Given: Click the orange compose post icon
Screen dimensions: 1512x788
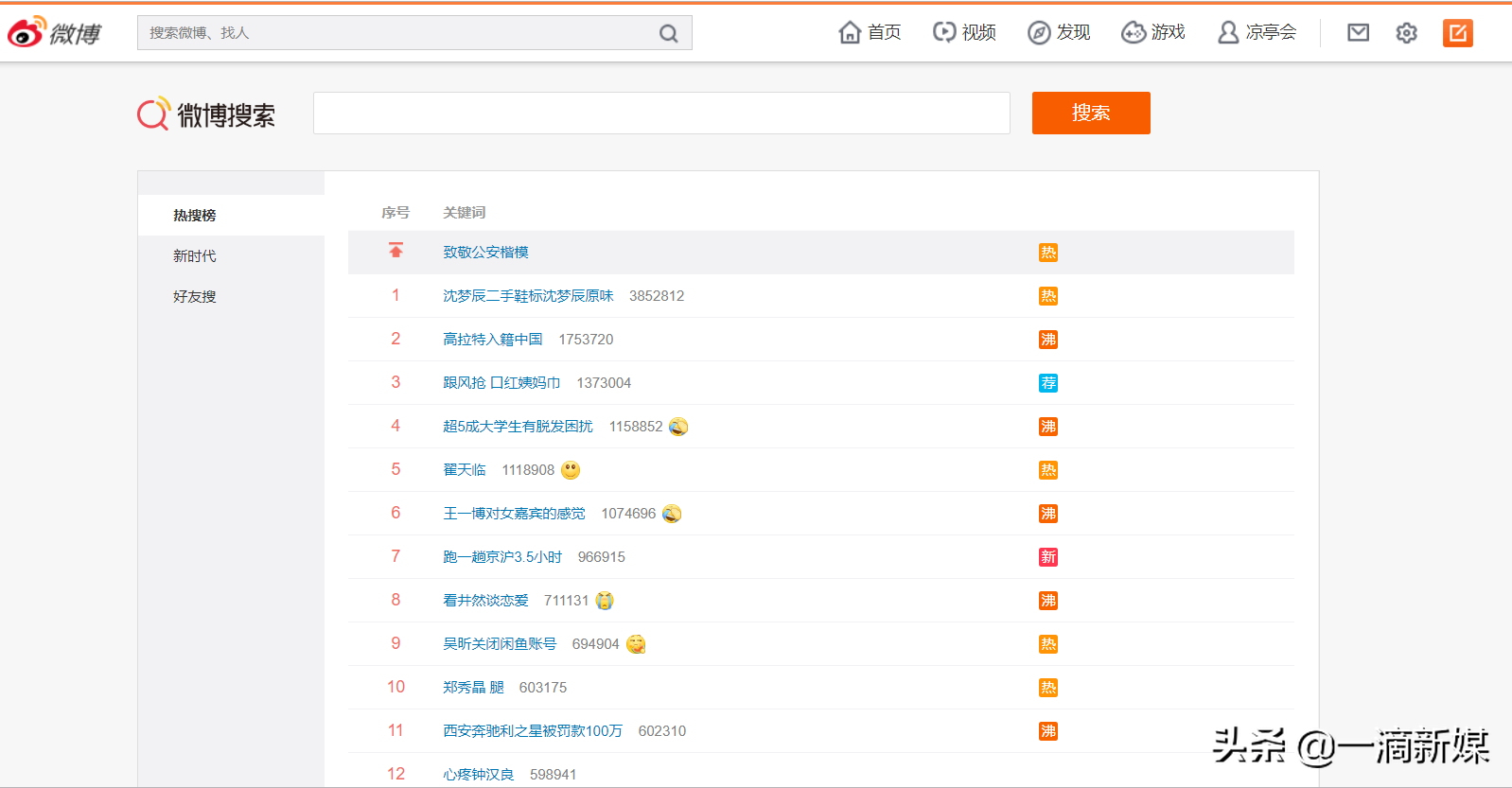Looking at the screenshot, I should (1458, 33).
